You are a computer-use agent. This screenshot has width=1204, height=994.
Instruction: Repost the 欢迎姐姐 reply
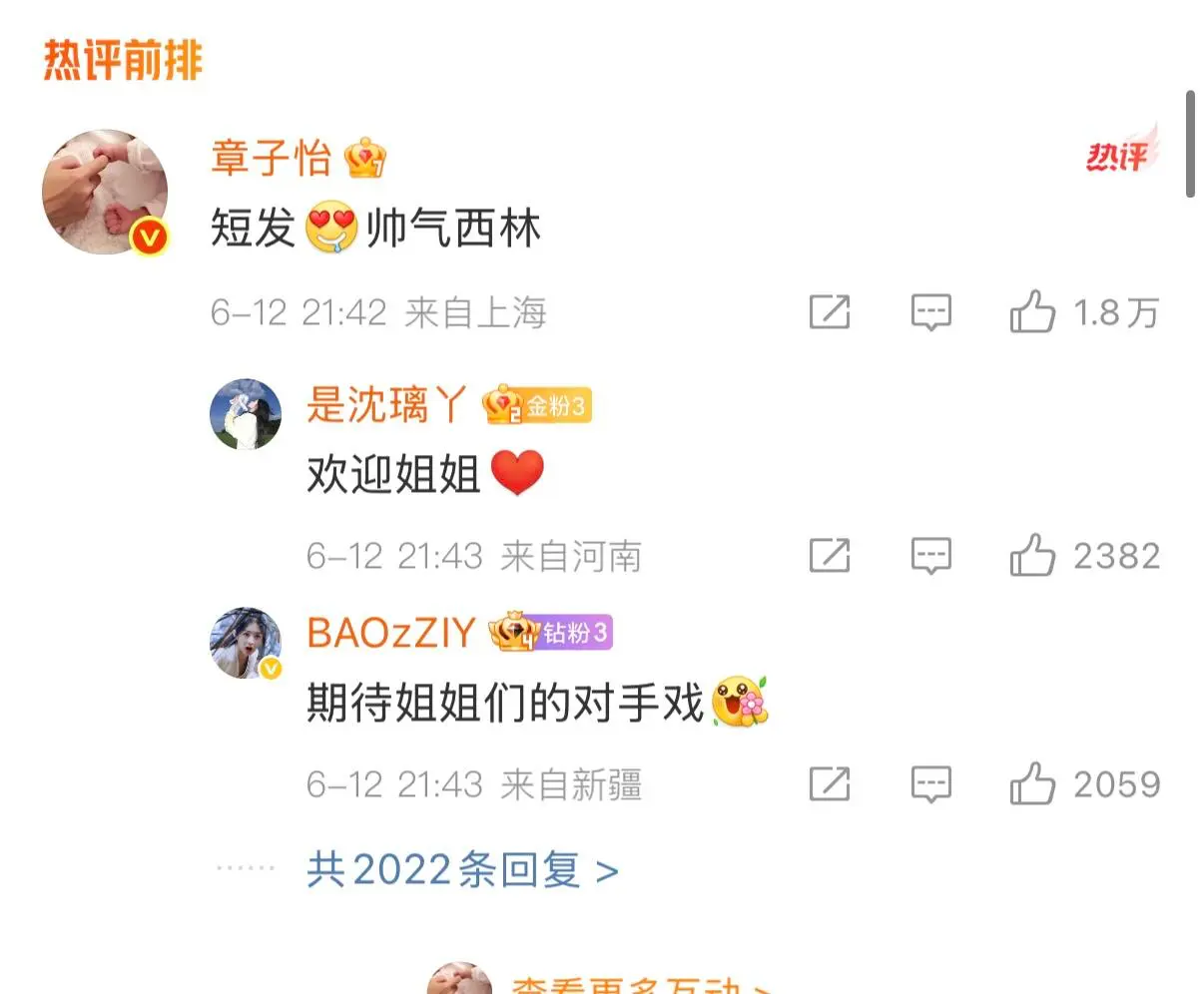tap(830, 555)
